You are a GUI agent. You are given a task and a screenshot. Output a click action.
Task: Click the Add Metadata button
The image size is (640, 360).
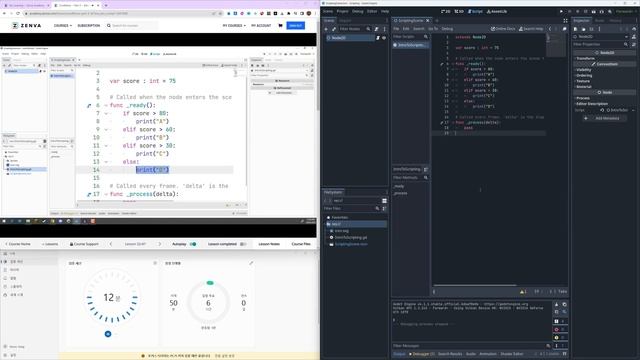pos(603,118)
